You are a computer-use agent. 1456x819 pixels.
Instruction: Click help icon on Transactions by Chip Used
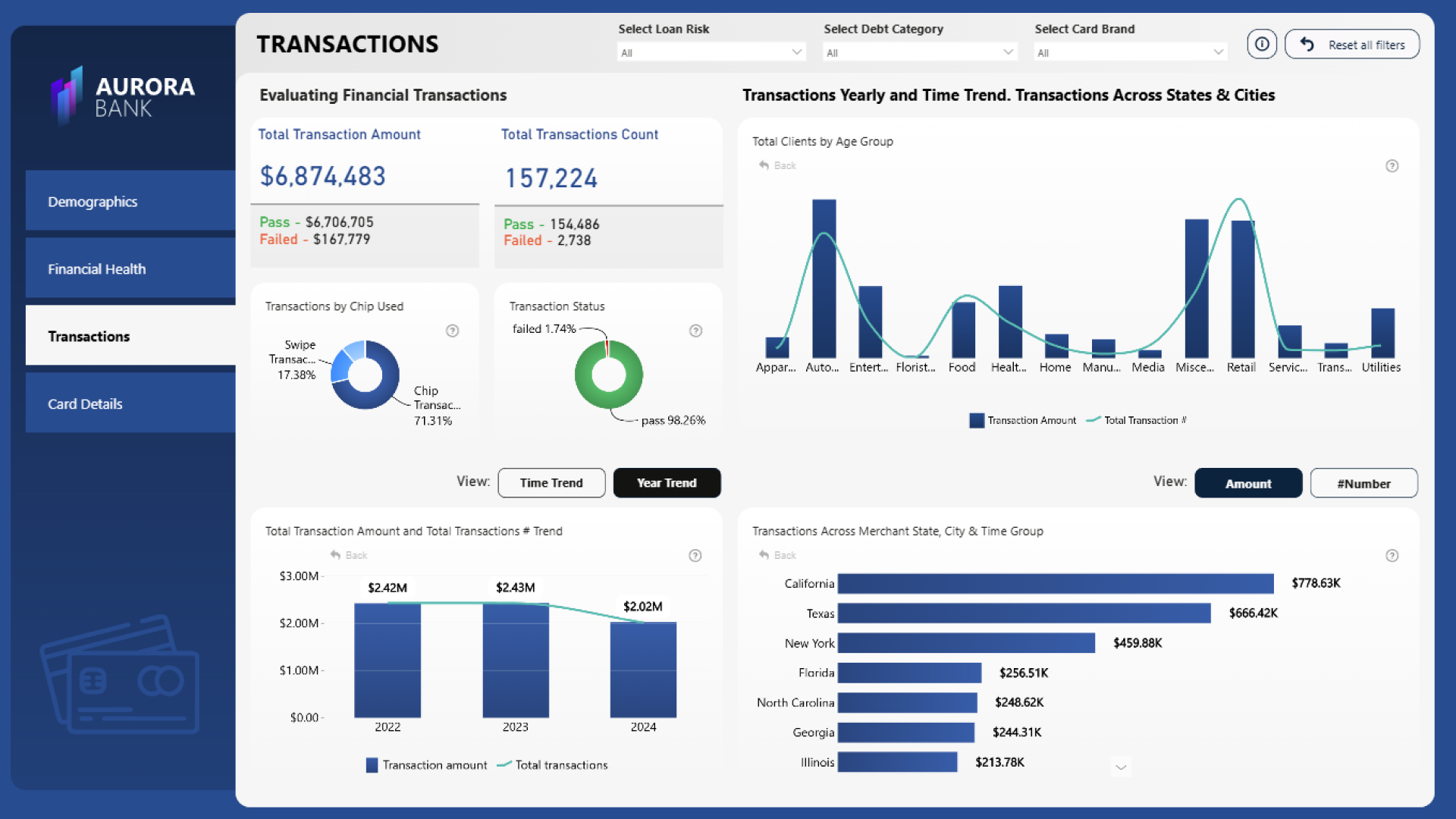452,331
